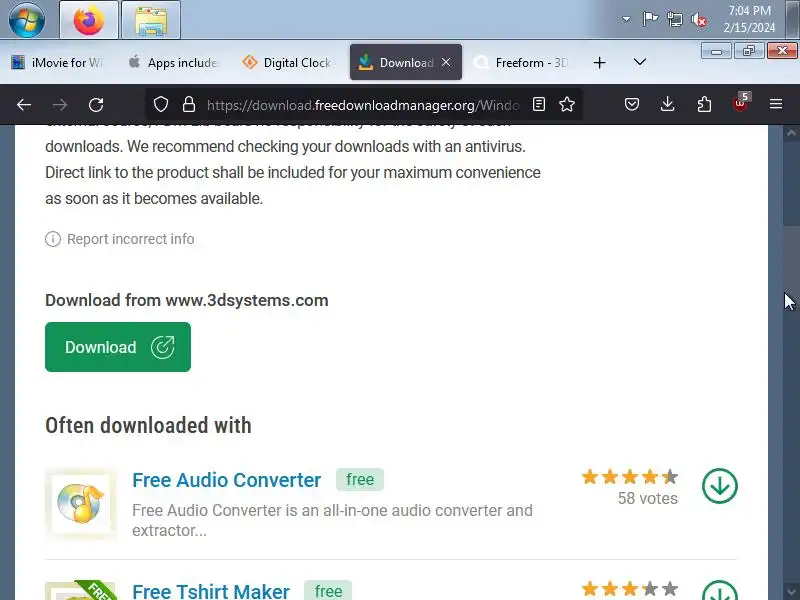800x600 pixels.
Task: Open the File Explorer taskbar icon
Action: click(x=151, y=20)
